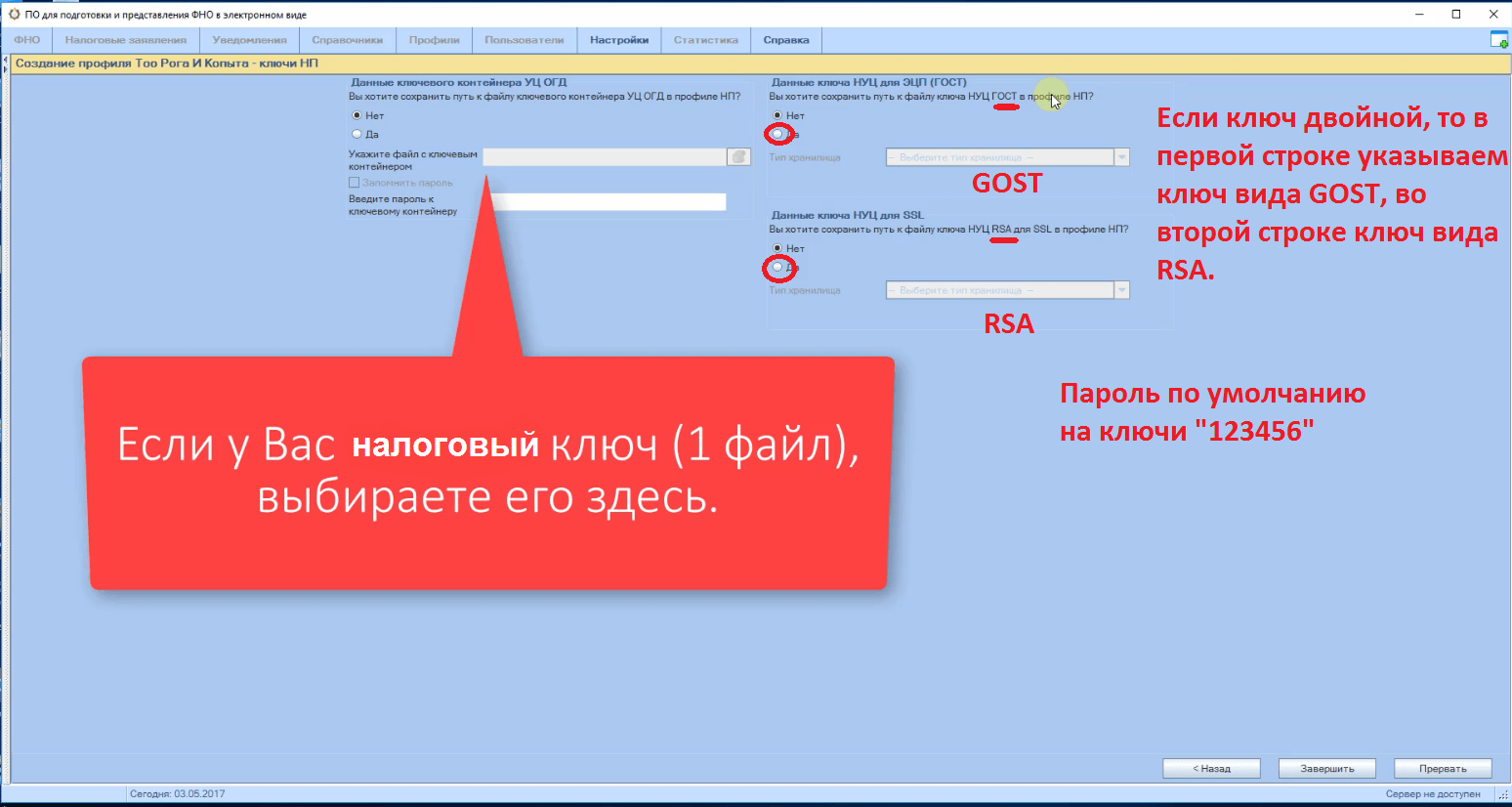Open storage type dropdown for SSL key

click(1121, 290)
